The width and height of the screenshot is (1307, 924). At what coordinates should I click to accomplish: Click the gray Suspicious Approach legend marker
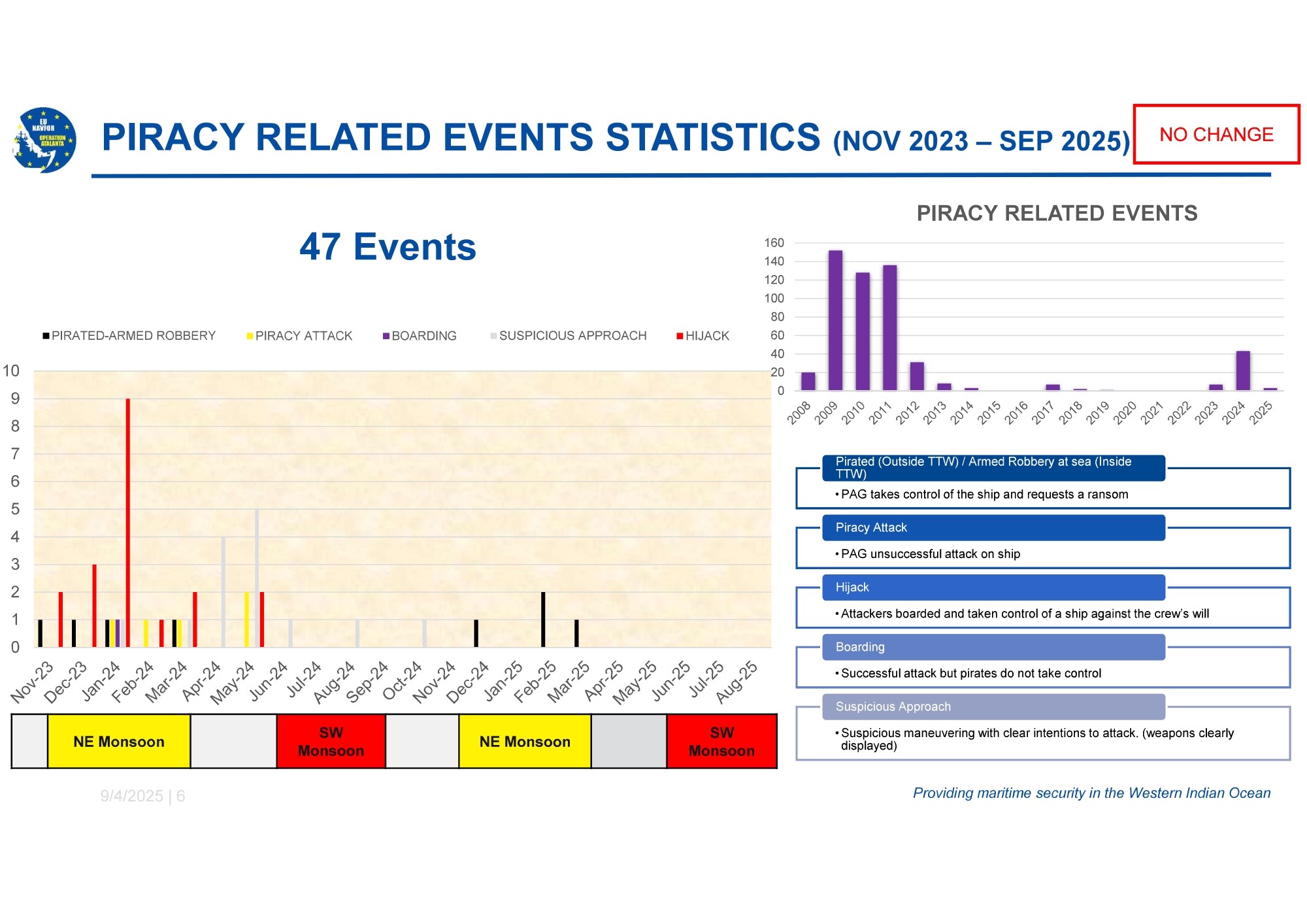click(493, 336)
